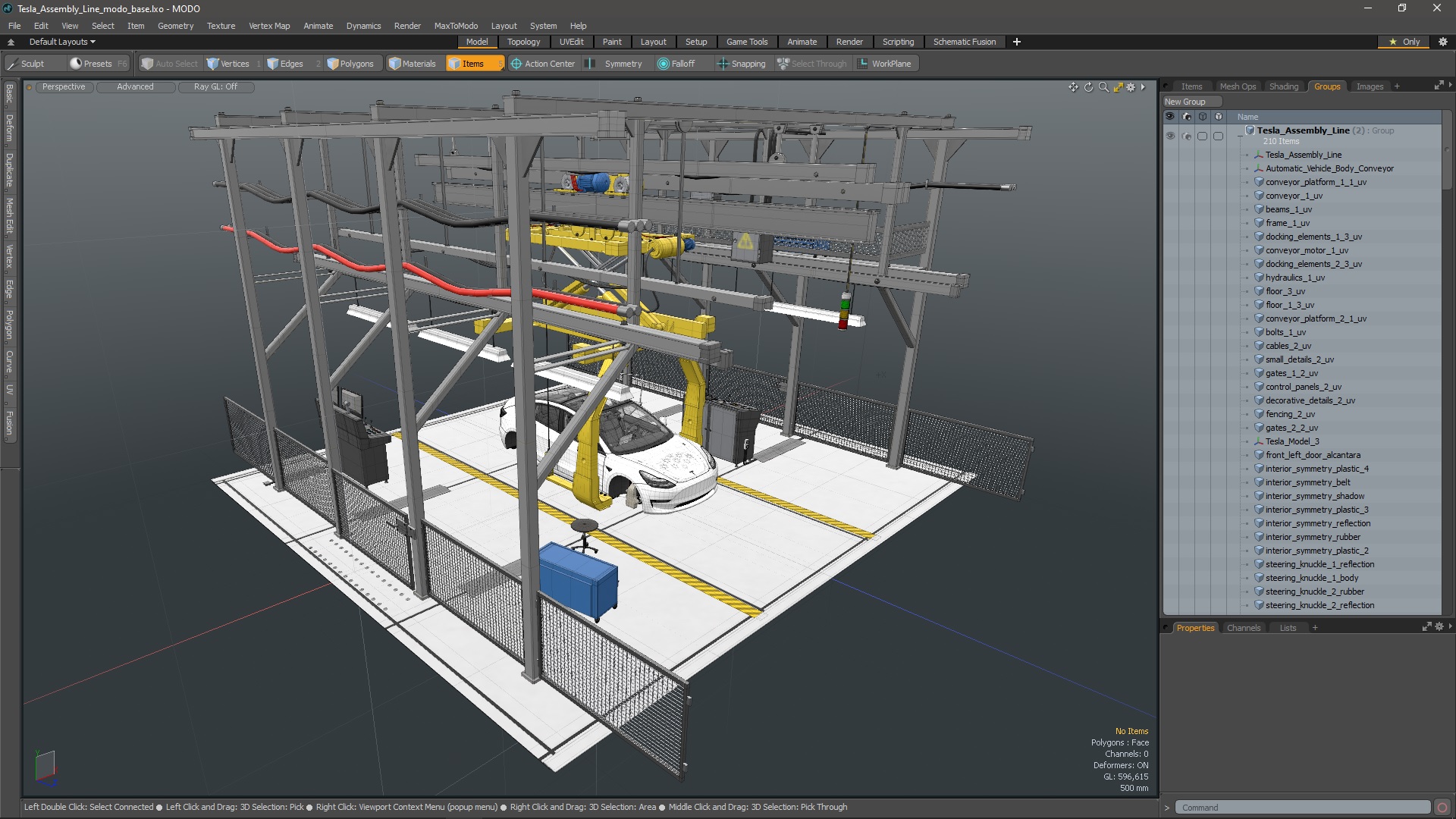Maximize viewport with the yellow arrows icon
1456x819 pixels.
1118,87
